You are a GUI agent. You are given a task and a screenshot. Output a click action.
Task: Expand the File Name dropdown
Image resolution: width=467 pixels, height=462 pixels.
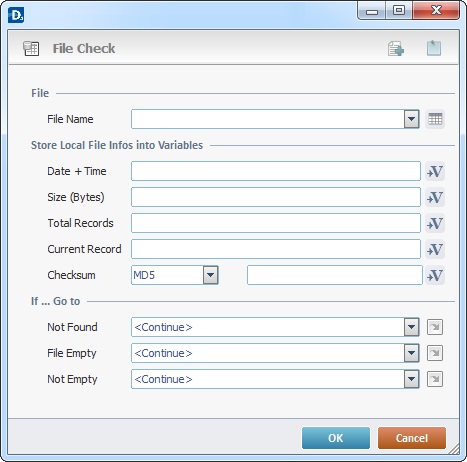coord(412,119)
